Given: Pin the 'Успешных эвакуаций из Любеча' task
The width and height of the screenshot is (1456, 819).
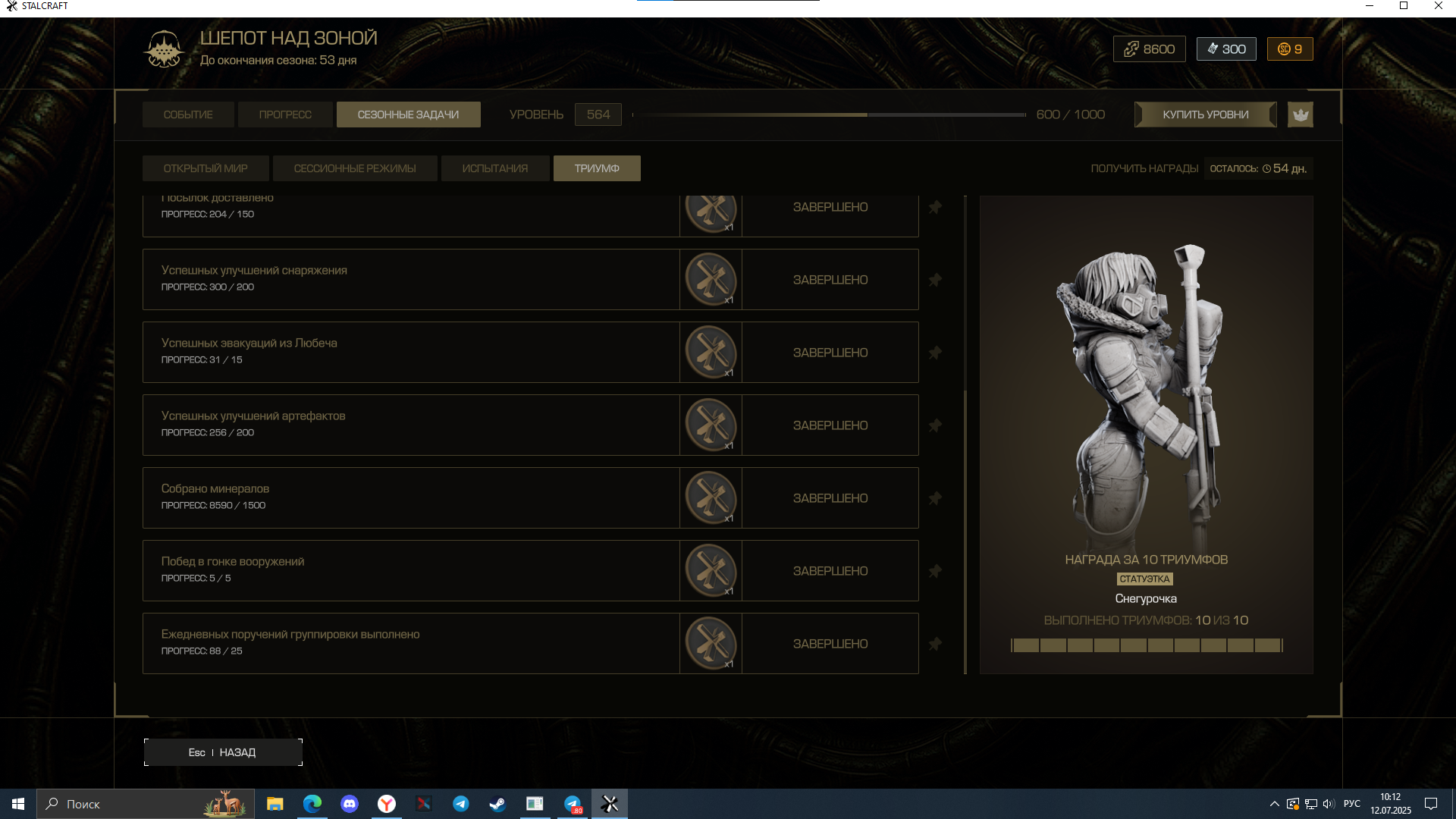Looking at the screenshot, I should tap(935, 353).
